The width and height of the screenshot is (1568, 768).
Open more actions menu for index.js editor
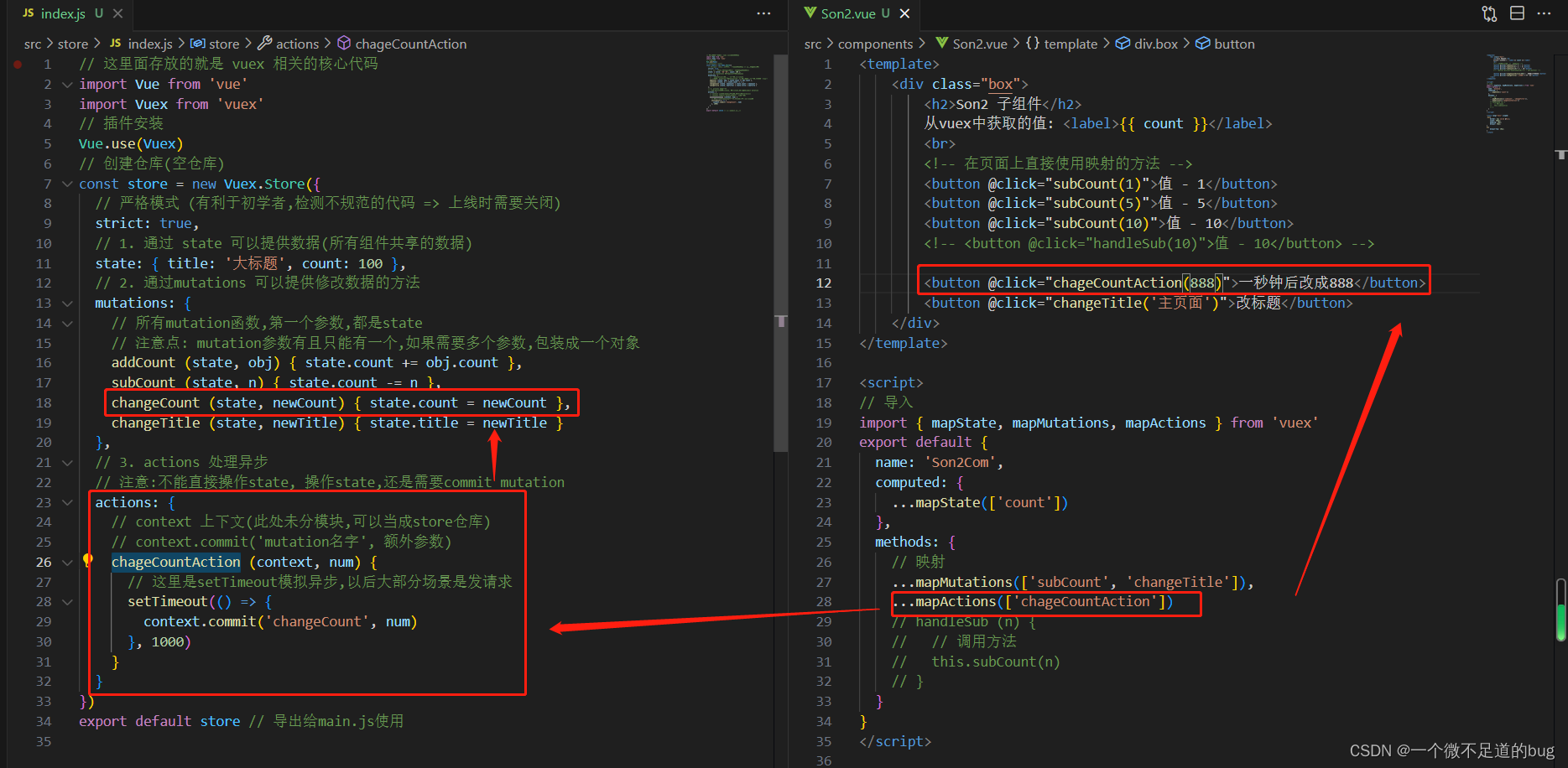763,13
